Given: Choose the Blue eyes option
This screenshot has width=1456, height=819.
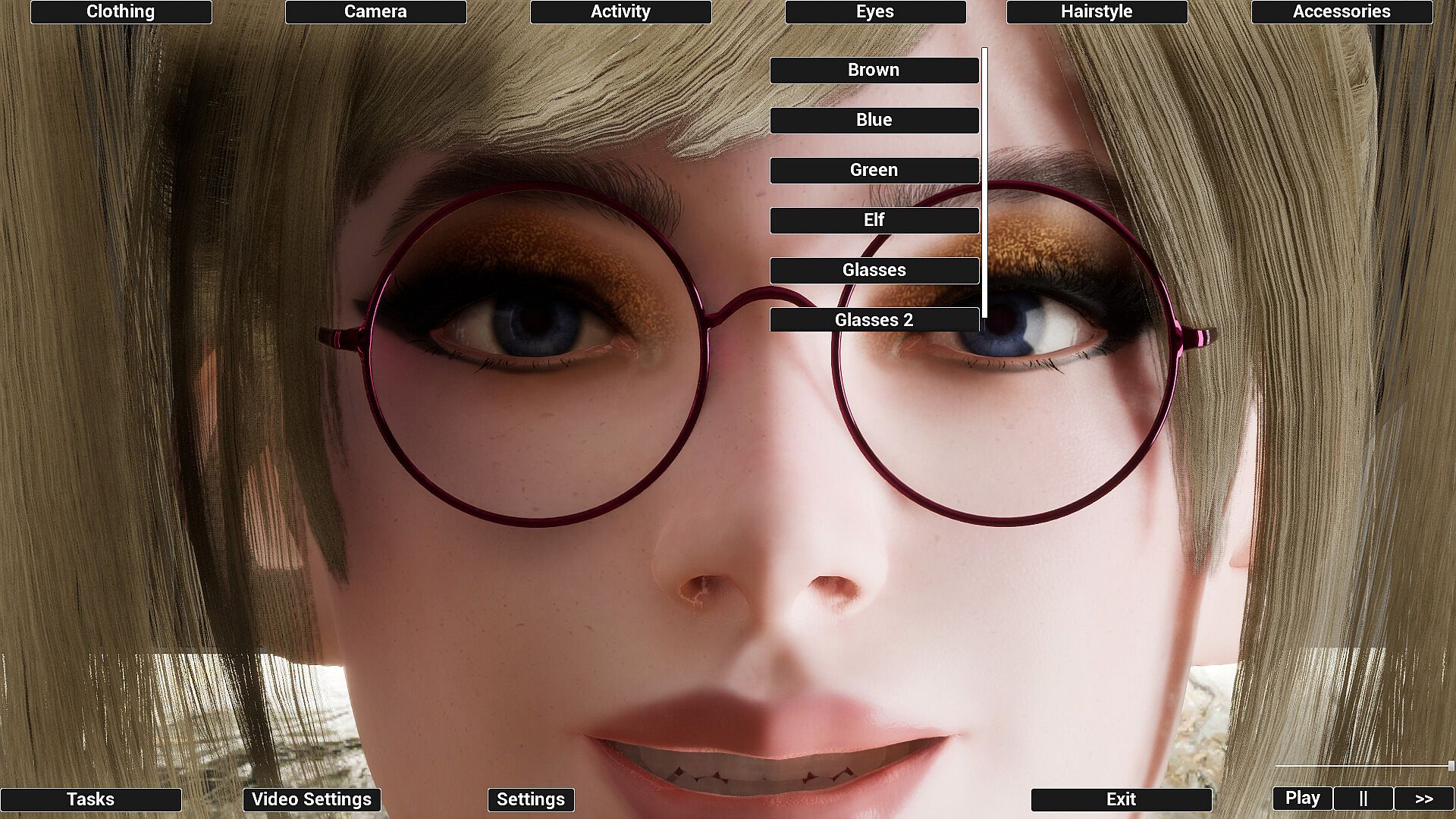Looking at the screenshot, I should coord(874,121).
